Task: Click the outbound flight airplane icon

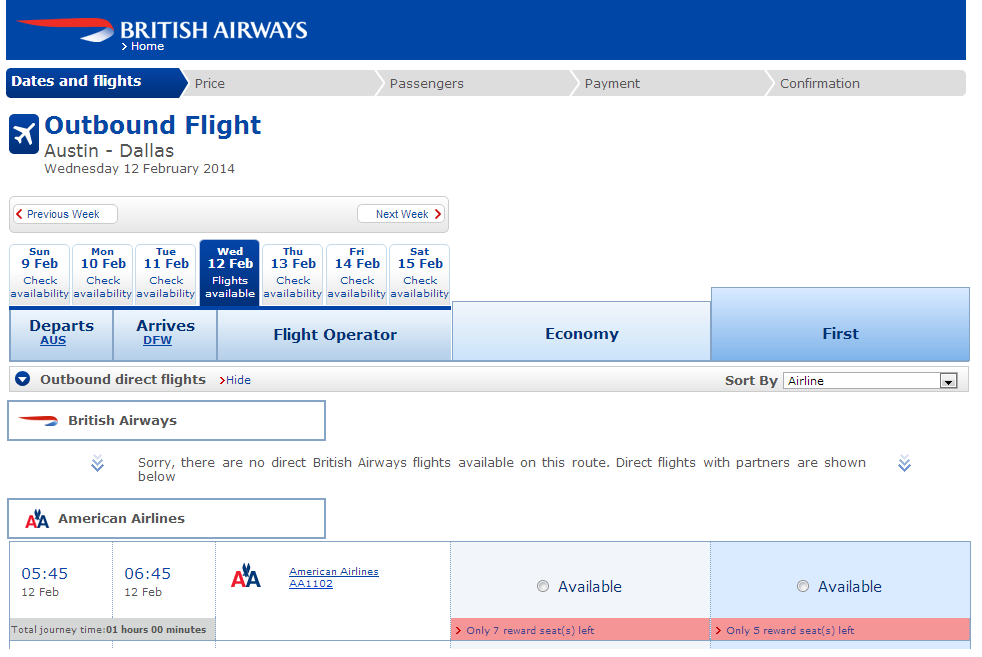Action: 24,134
